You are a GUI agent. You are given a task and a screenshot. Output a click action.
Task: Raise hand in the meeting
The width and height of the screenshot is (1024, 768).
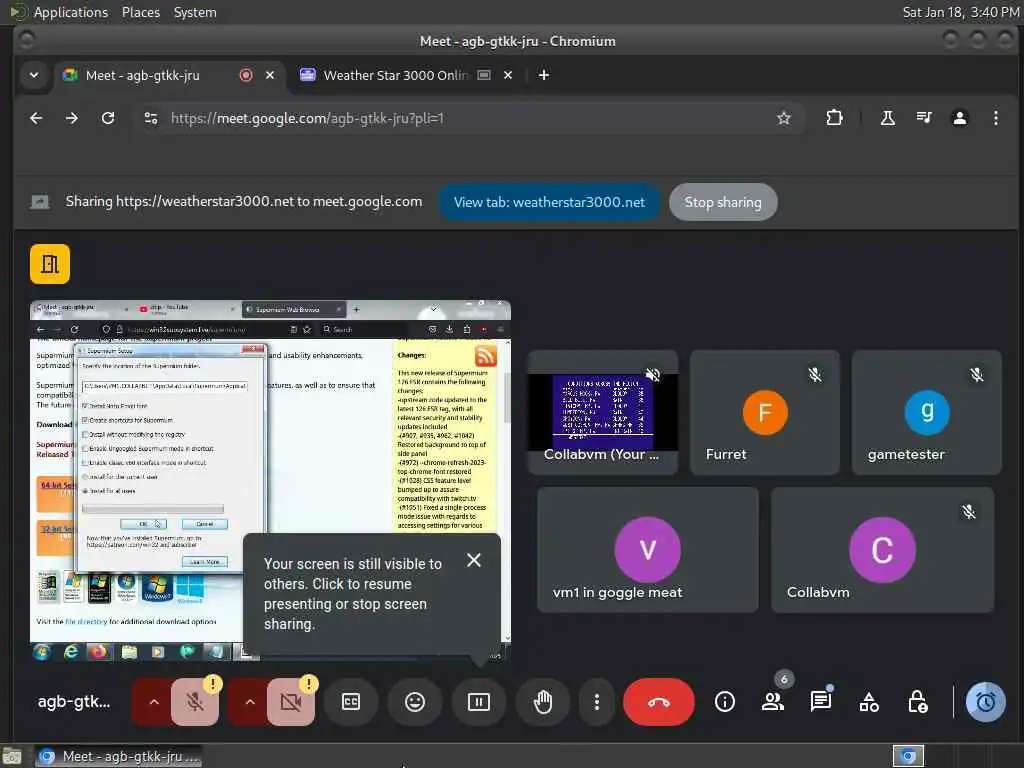click(543, 702)
